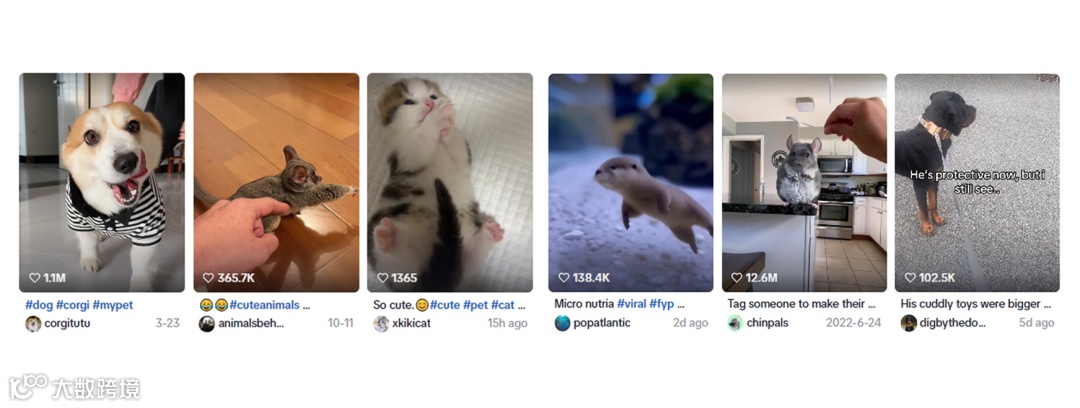Viewport: 1080px width, 408px height.
Task: Click the heart icon showing 102.5K likes
Action: (x=910, y=278)
